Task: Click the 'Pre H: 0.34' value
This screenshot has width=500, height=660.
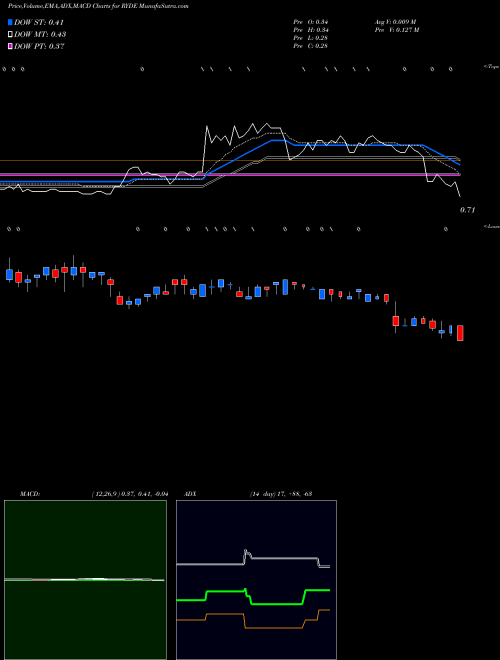Action: pos(311,30)
